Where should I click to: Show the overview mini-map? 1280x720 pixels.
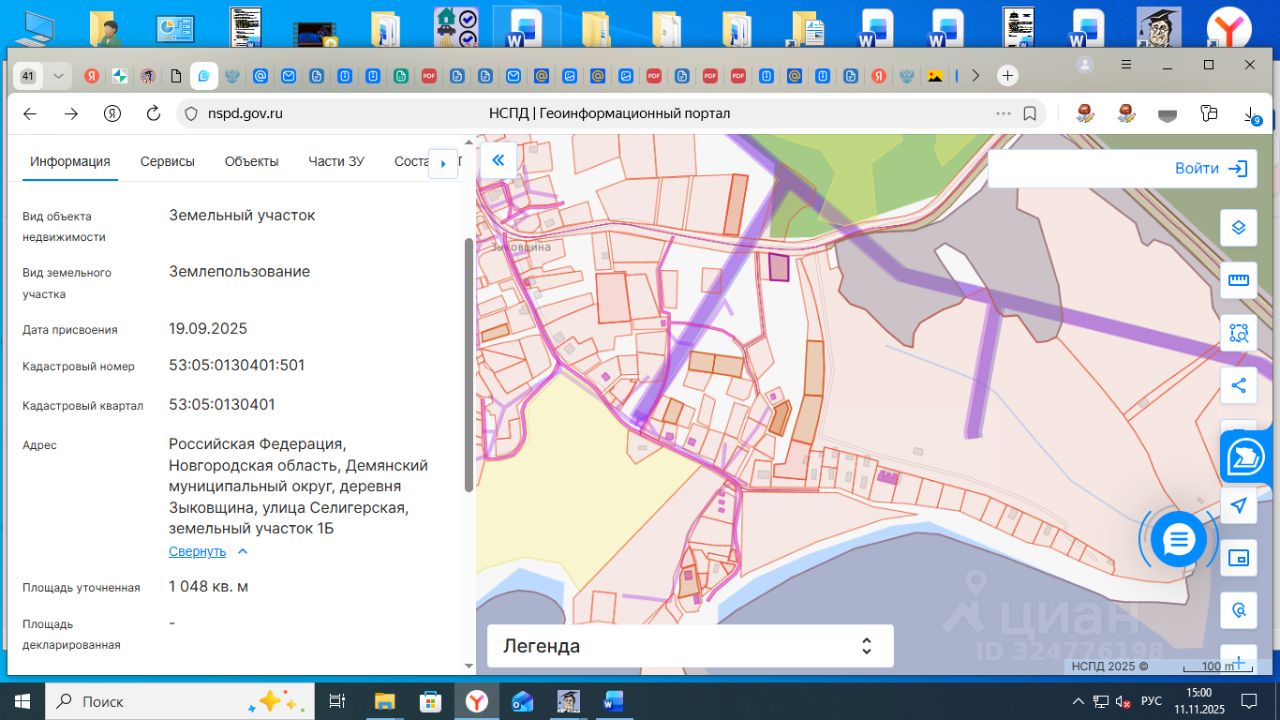pyautogui.click(x=1238, y=558)
